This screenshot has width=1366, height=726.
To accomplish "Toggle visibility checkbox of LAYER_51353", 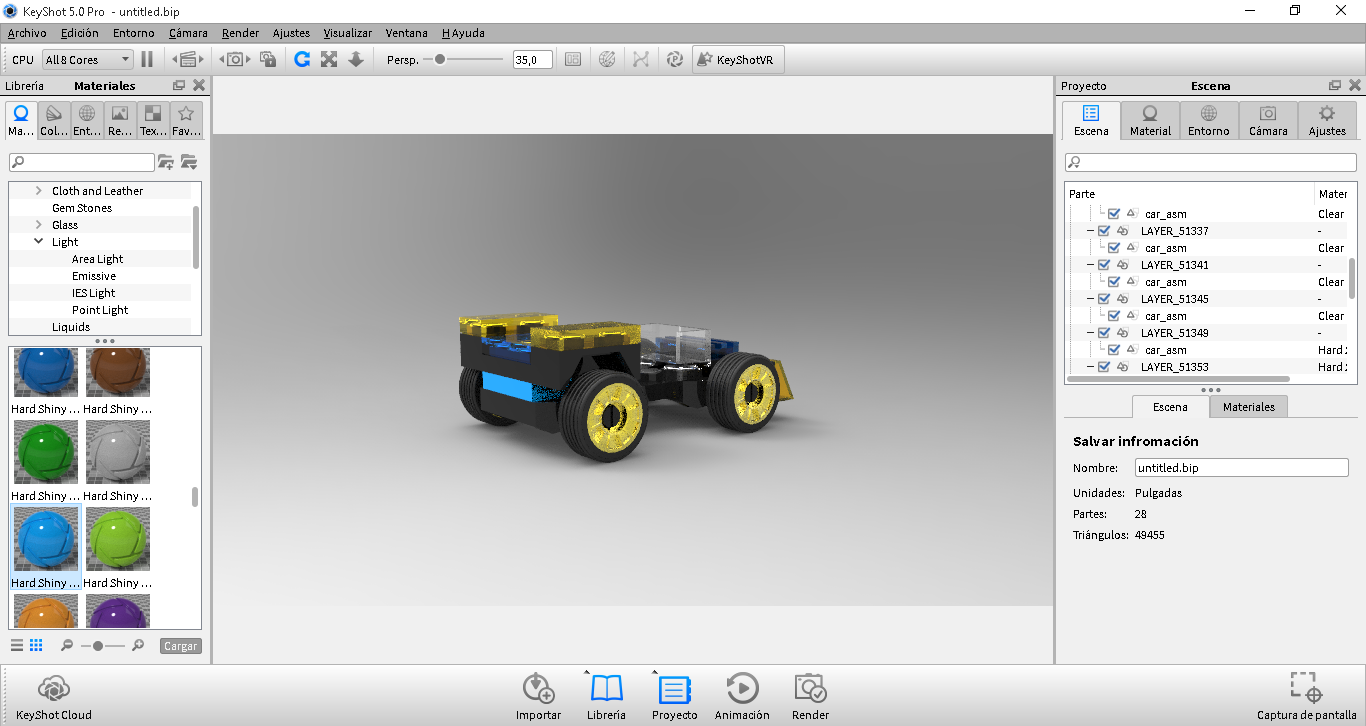I will (1104, 367).
